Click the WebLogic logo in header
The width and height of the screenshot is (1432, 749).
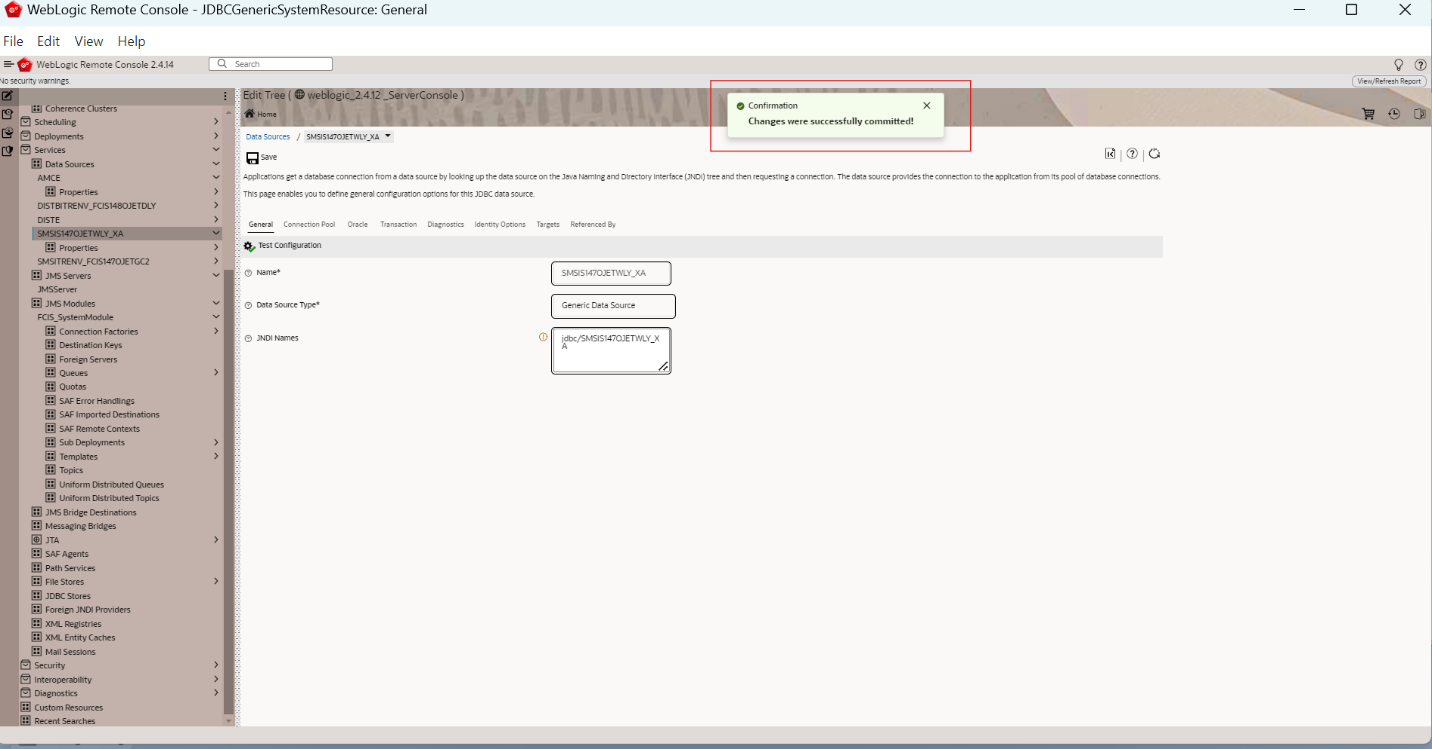pos(25,64)
